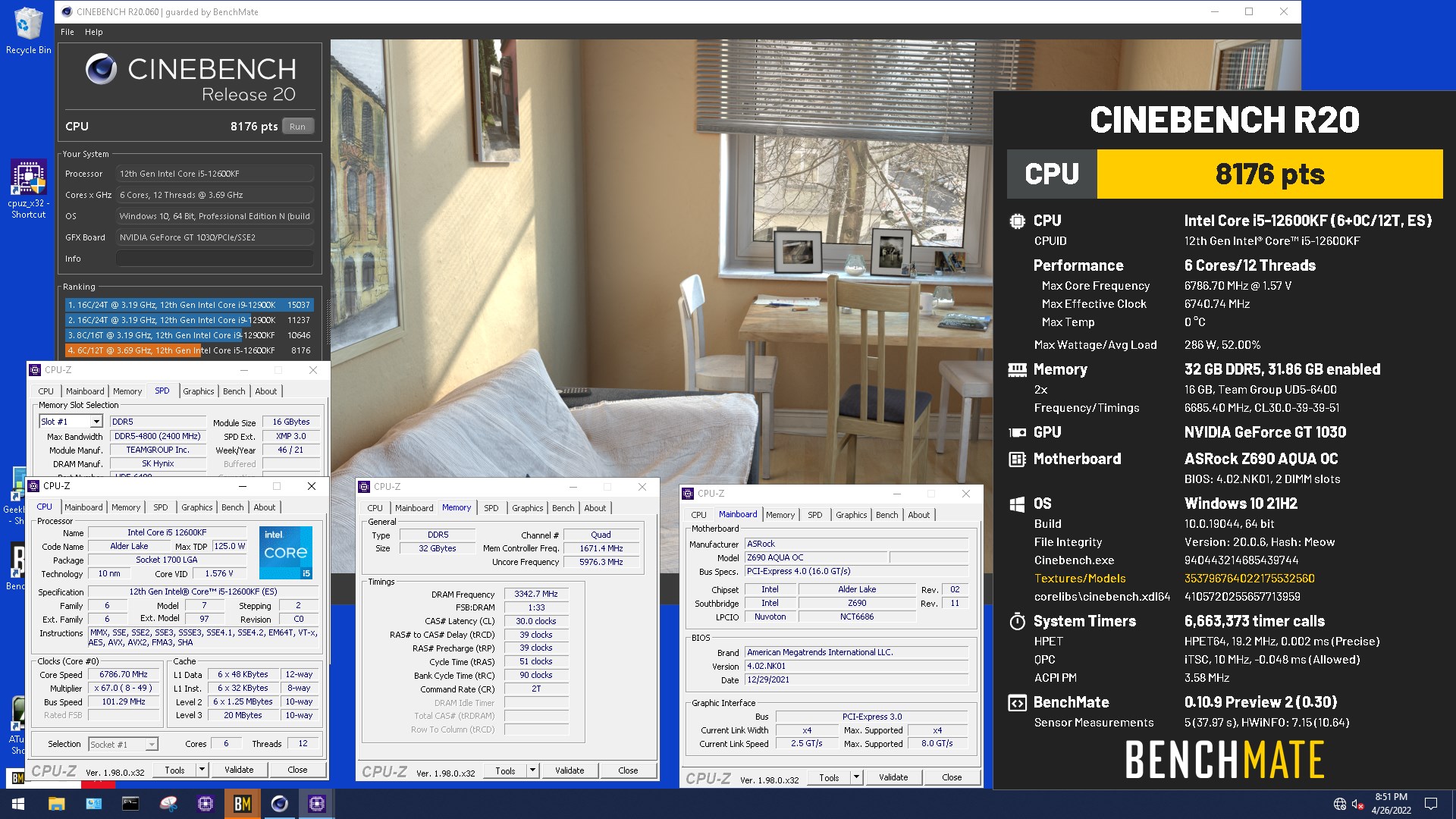The width and height of the screenshot is (1456, 819).
Task: Switch to BenchMate in the taskbar
Action: click(243, 804)
